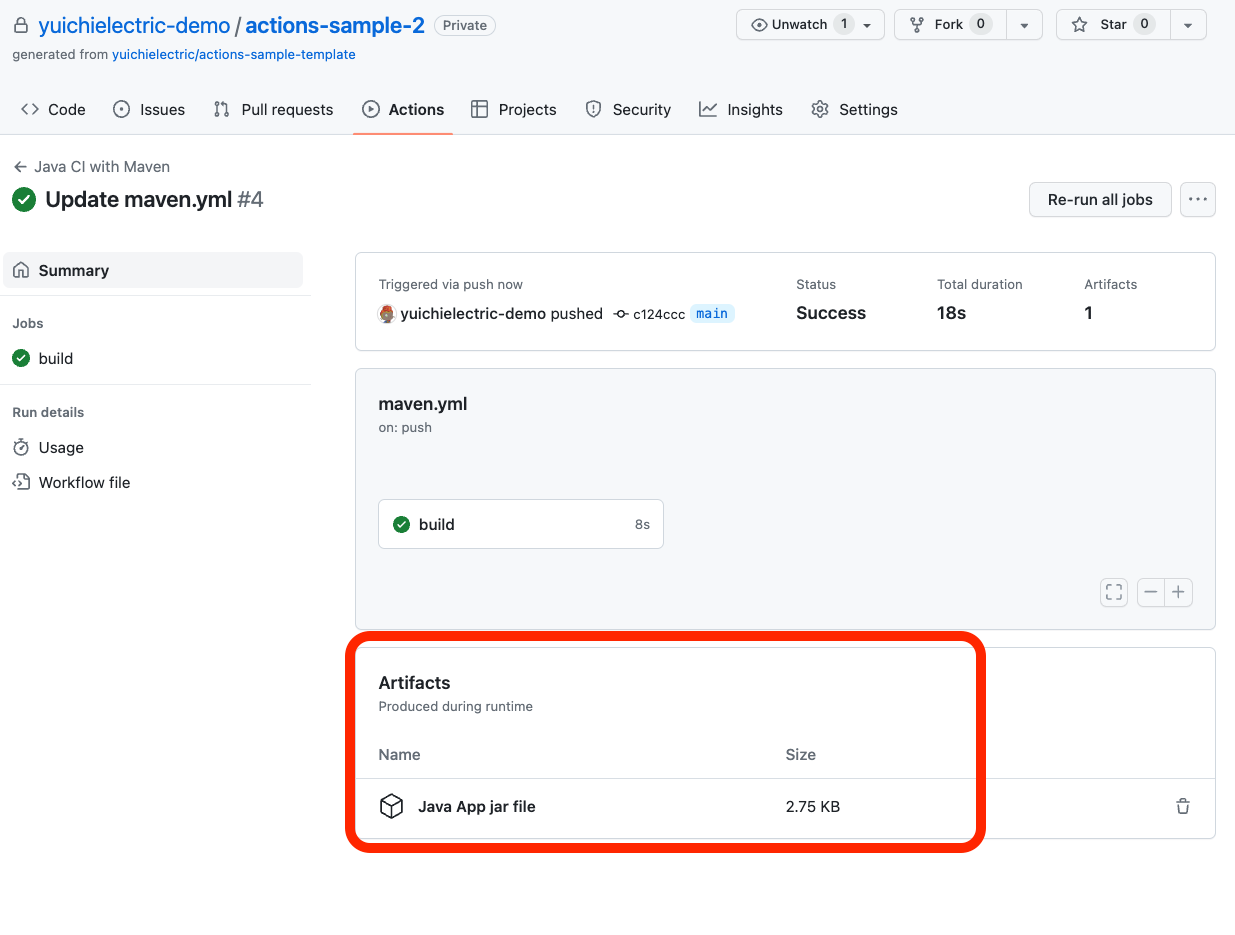
Task: Click Re-run all jobs button
Action: (x=1100, y=199)
